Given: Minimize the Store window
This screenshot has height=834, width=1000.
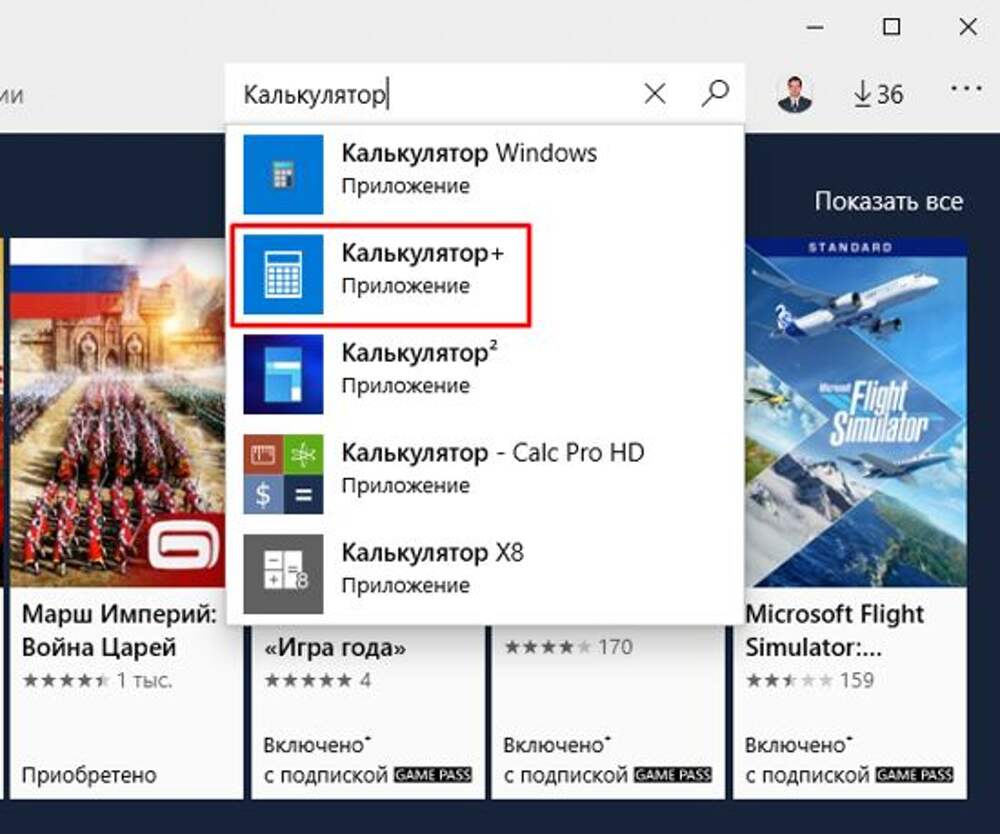Looking at the screenshot, I should click(815, 27).
